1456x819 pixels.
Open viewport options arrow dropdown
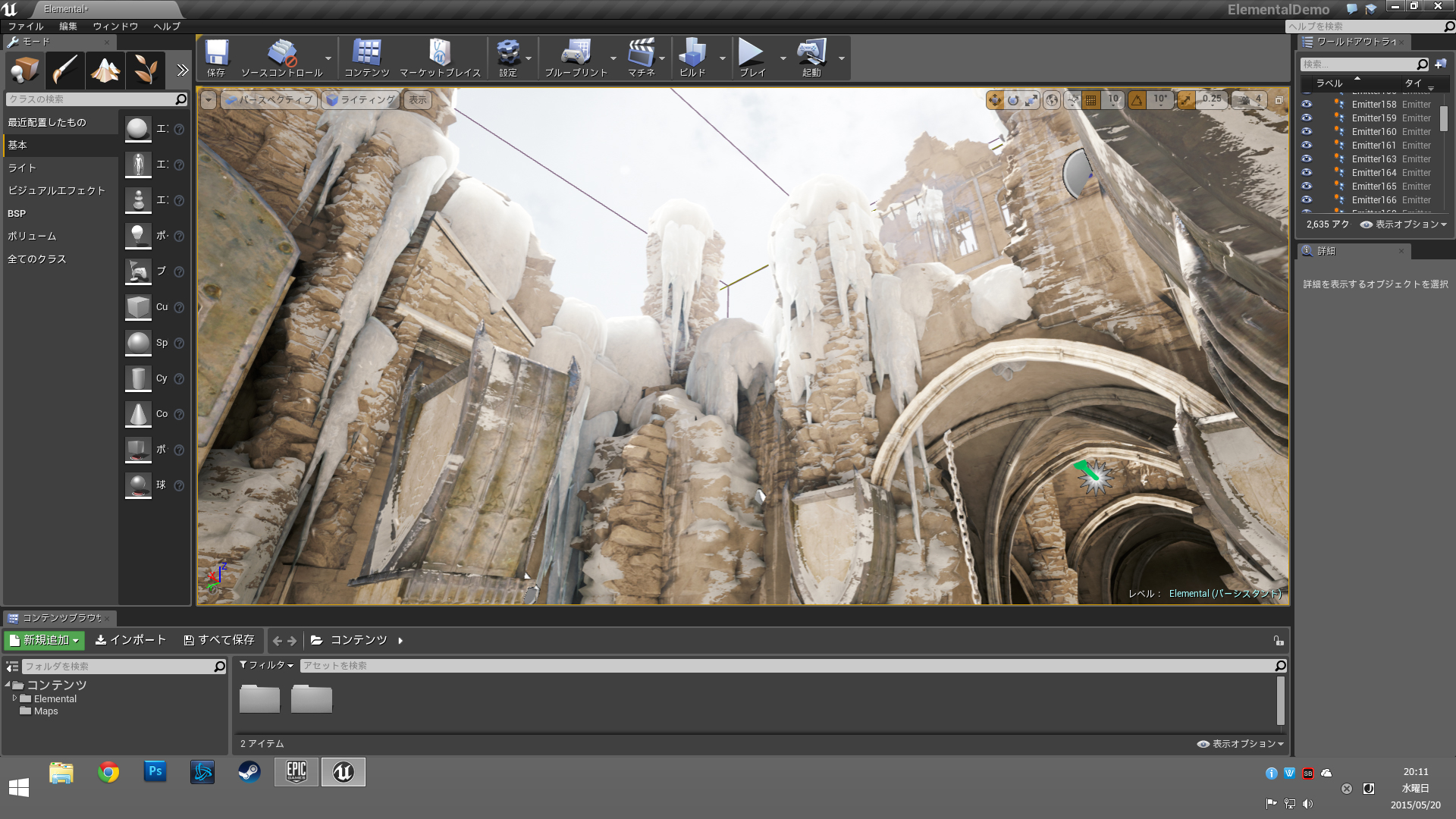point(209,99)
